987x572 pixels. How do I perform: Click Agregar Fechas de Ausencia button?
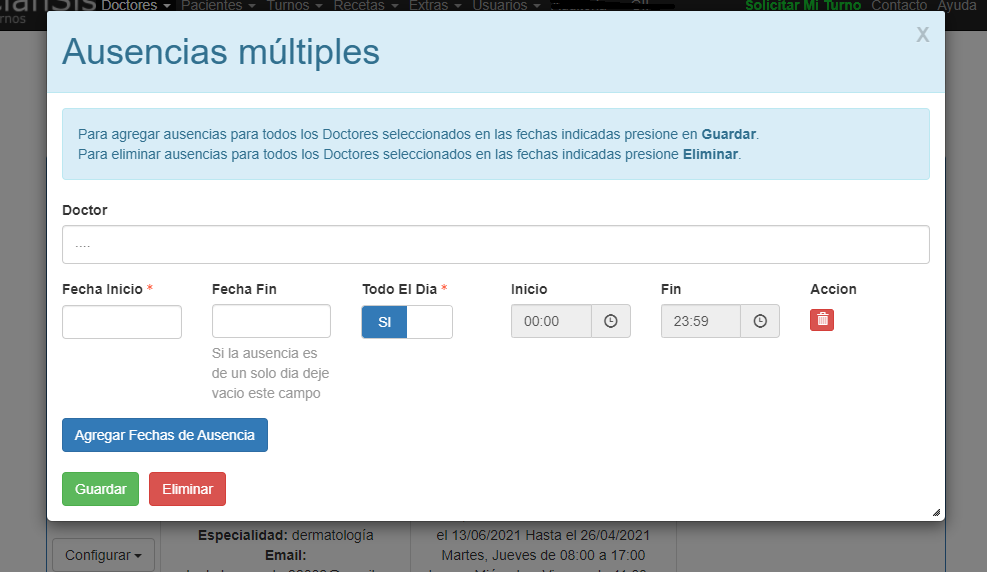165,435
